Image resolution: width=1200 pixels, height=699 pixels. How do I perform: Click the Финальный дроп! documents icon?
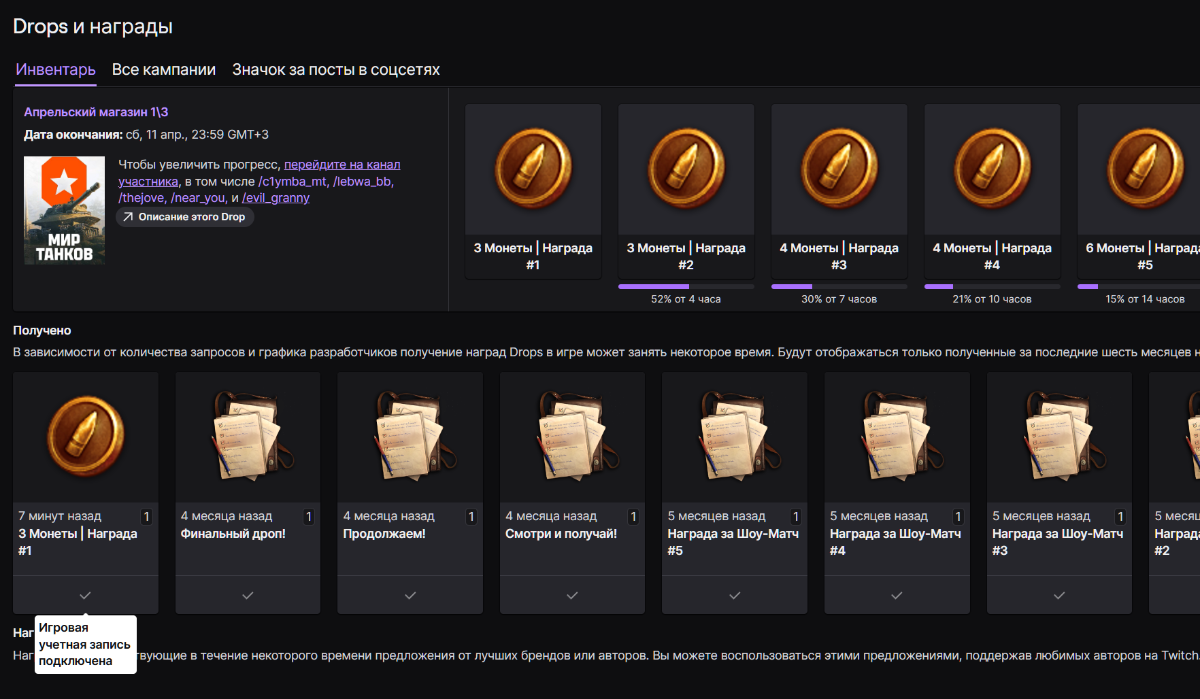(247, 436)
